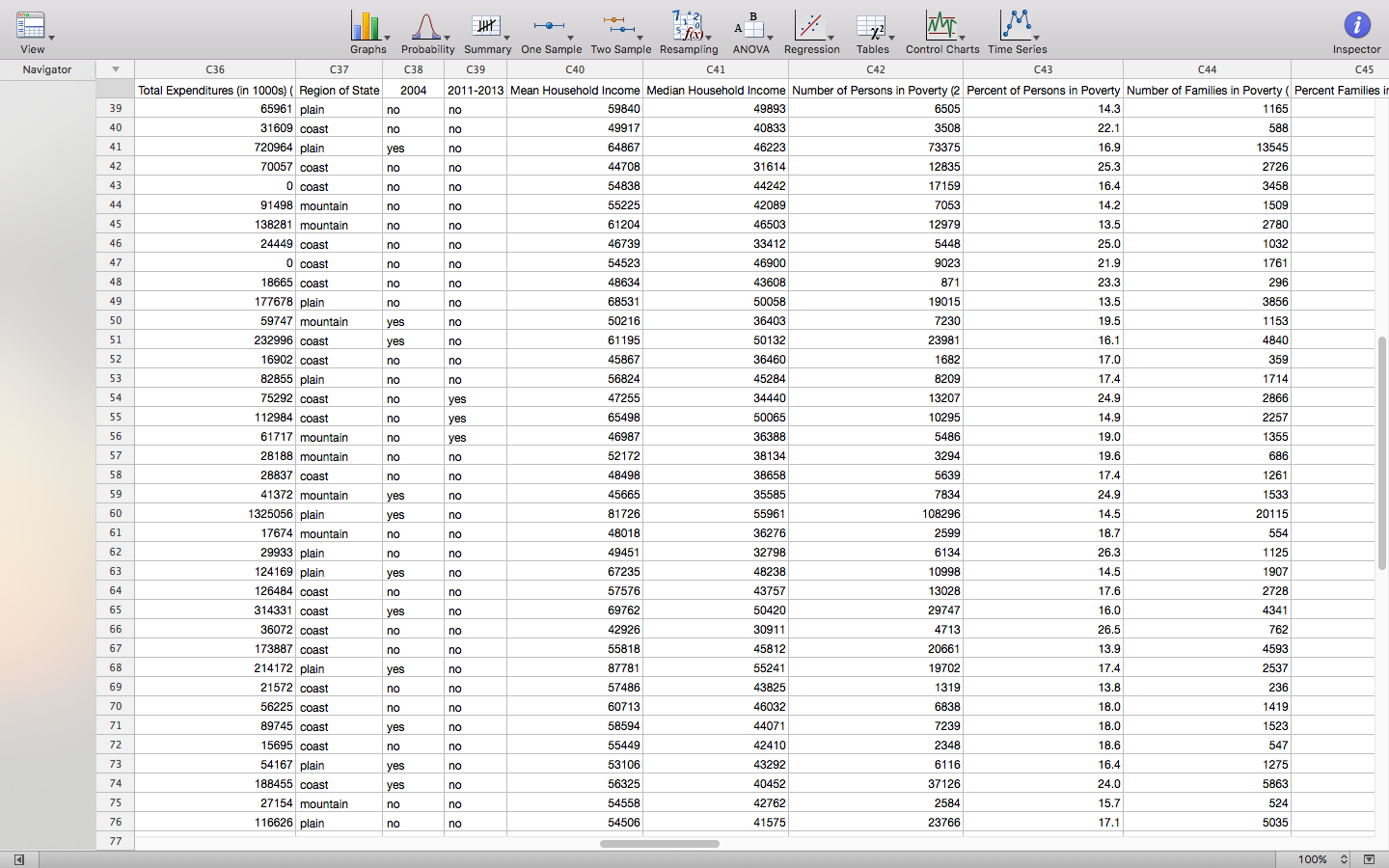The image size is (1389, 868).
Task: Click the 'Percent of Persons in Poverty' cell
Action: point(1044,90)
